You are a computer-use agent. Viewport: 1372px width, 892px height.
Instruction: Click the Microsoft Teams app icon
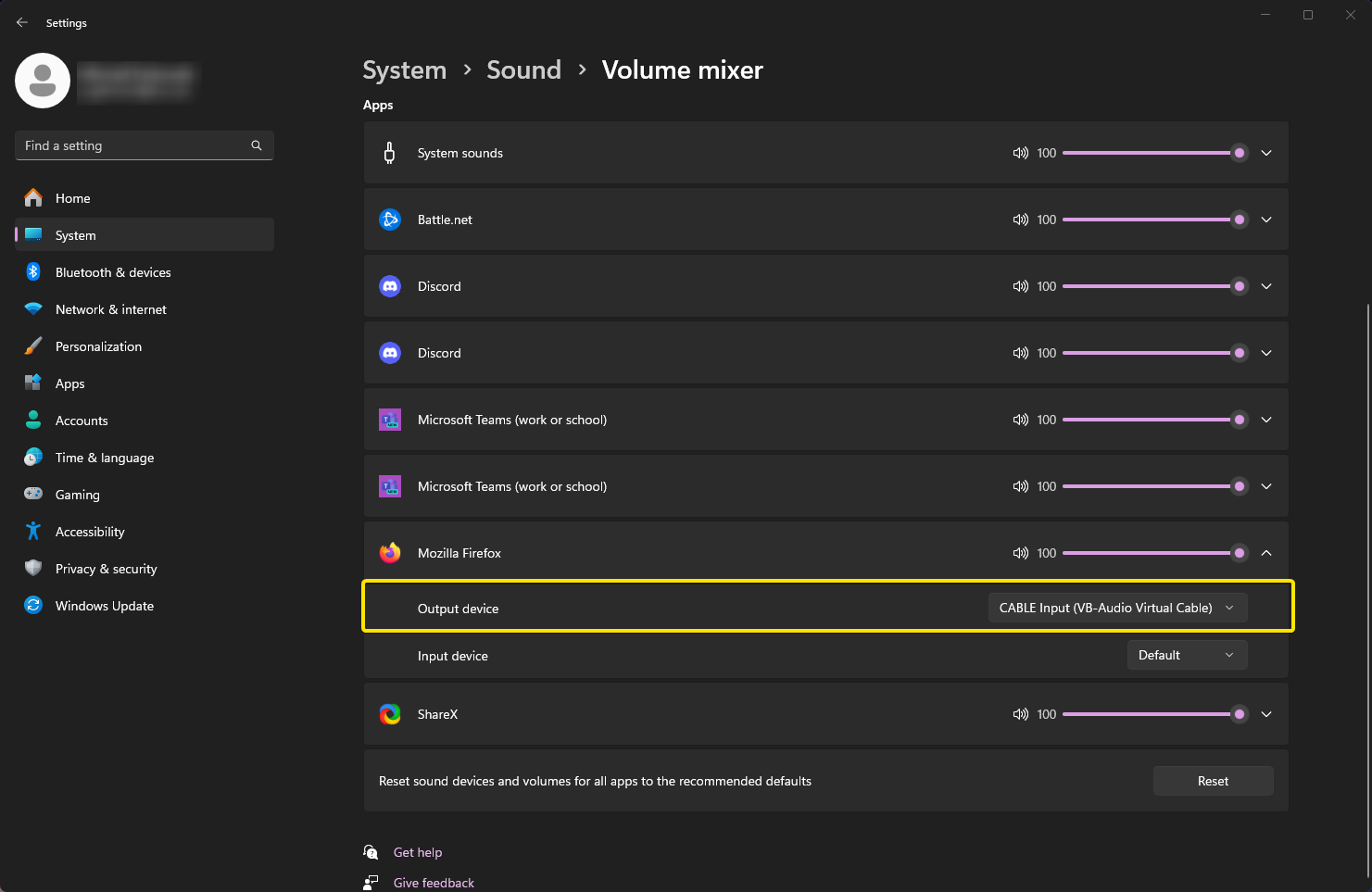click(x=390, y=419)
